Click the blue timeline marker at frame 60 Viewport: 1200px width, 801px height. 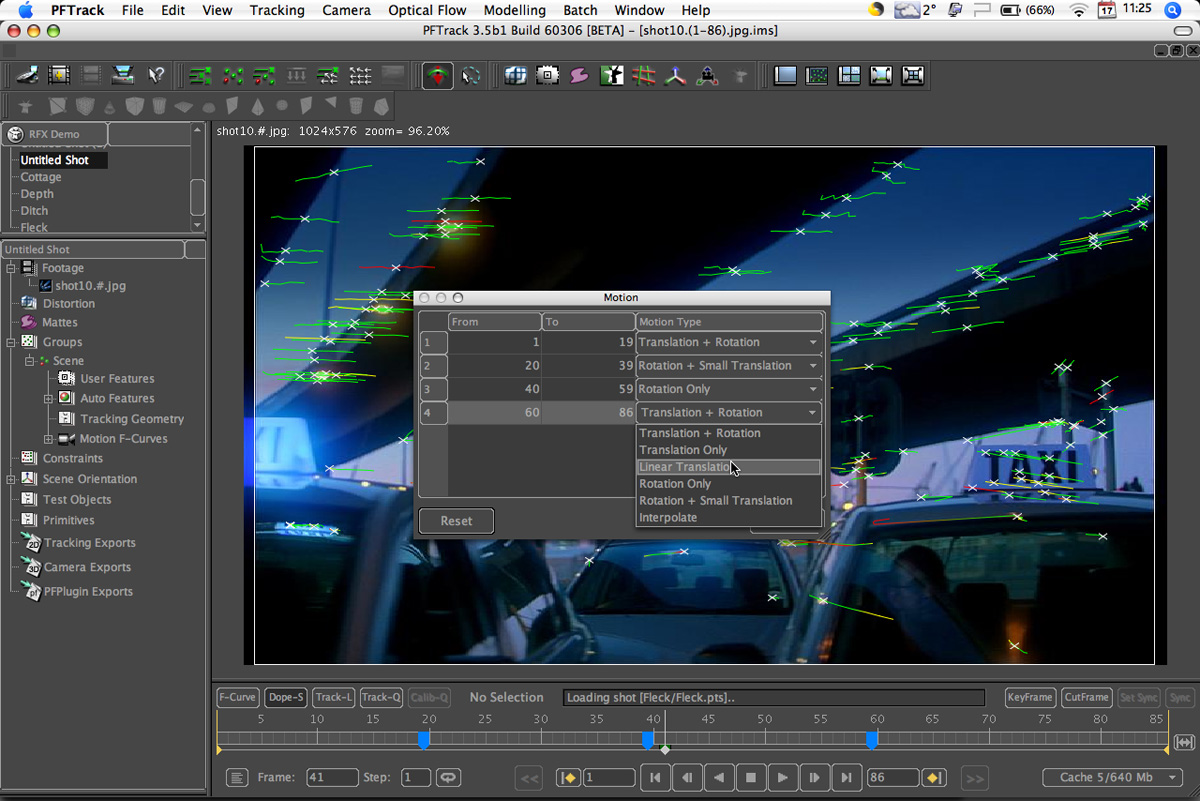(x=872, y=740)
